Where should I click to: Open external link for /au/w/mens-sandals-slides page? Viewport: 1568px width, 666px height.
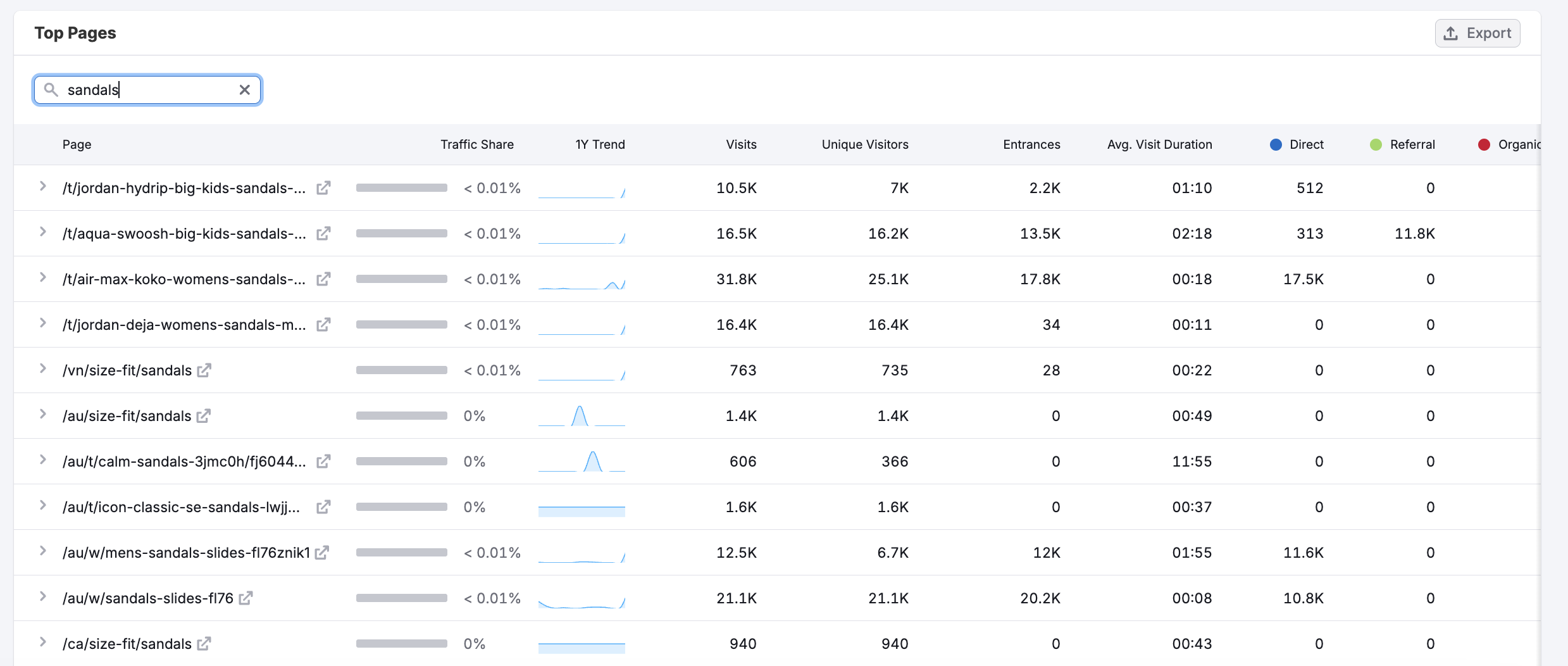pyautogui.click(x=322, y=553)
